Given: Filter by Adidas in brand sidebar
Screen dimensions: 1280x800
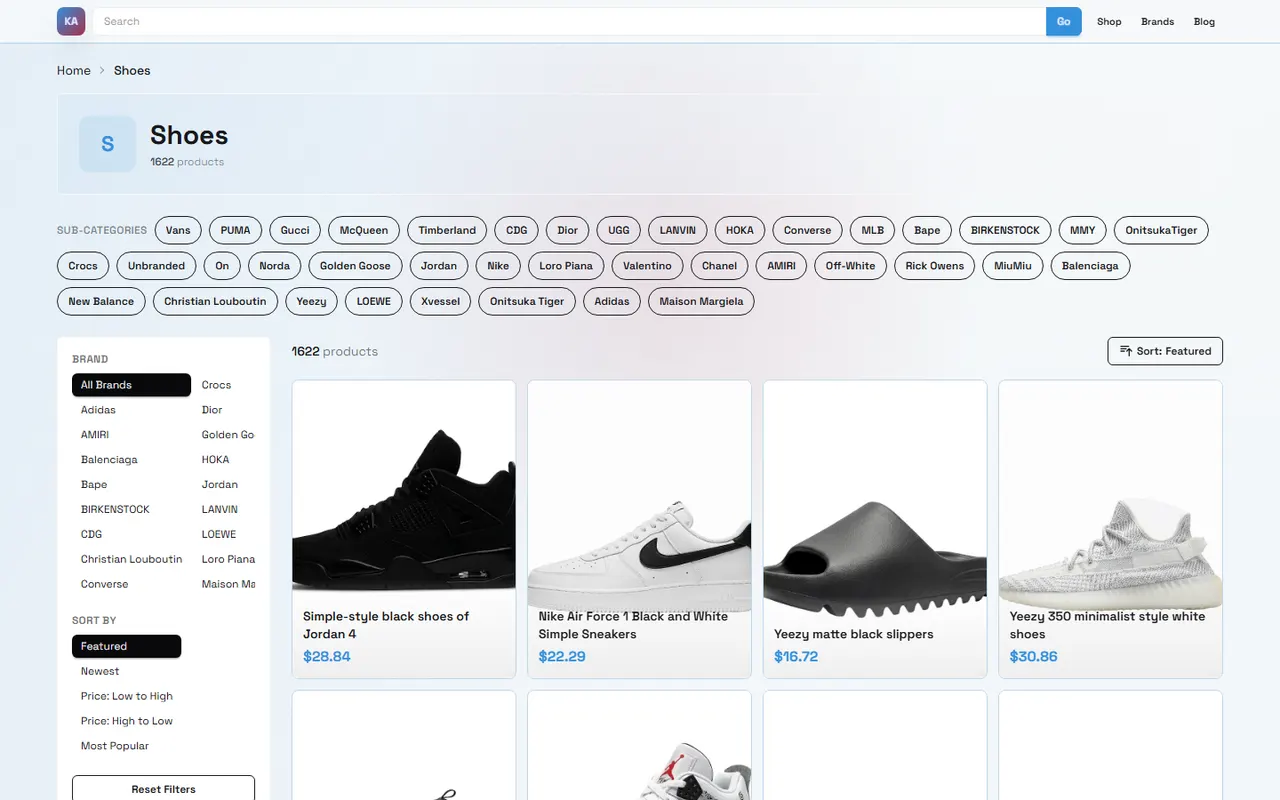Looking at the screenshot, I should 131,410.
